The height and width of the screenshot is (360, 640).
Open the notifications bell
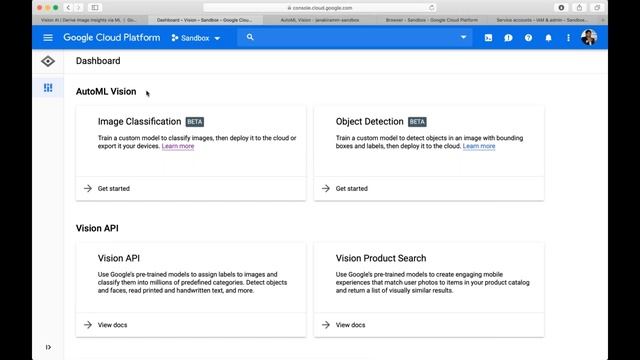click(548, 38)
